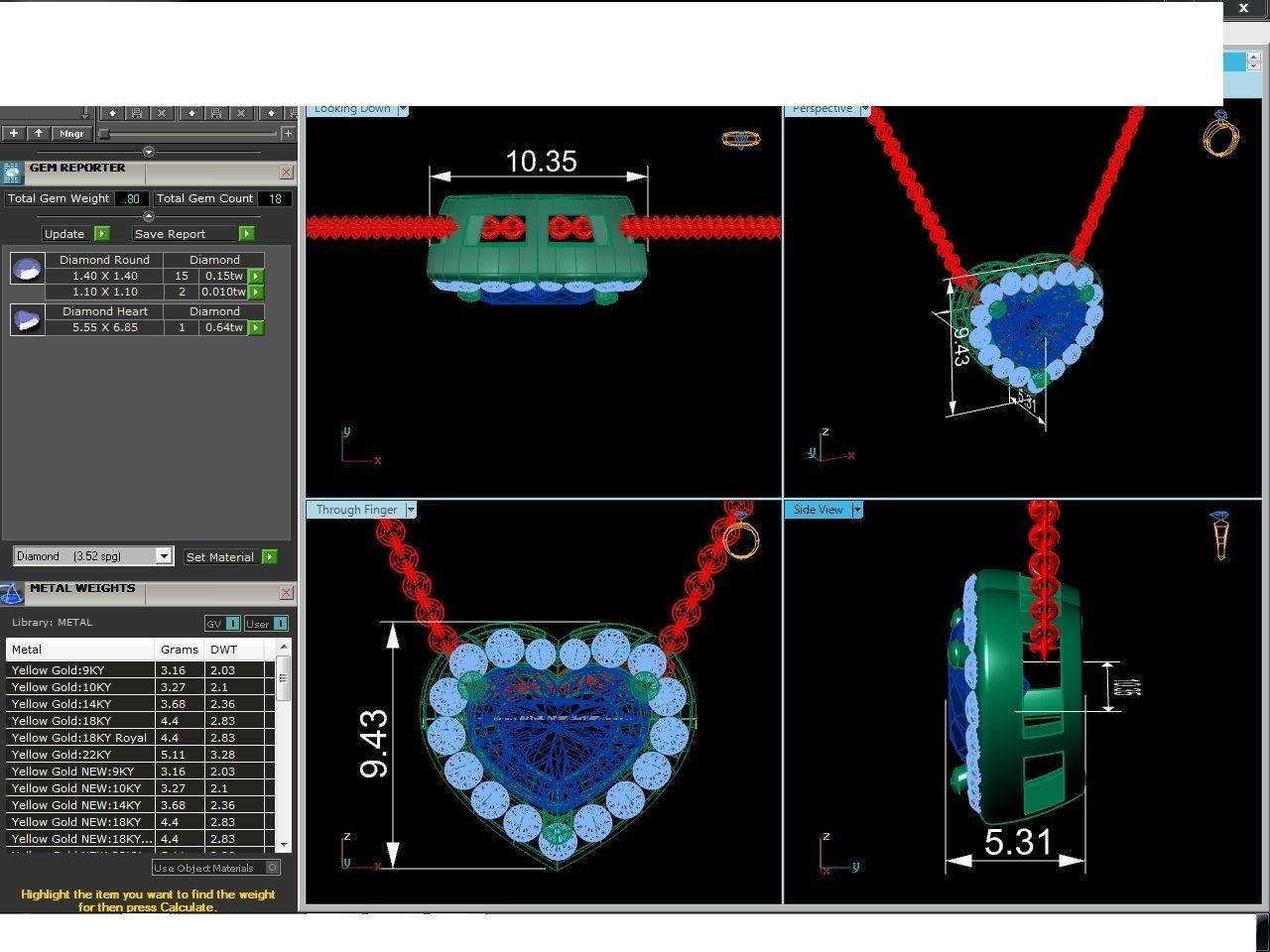Viewport: 1270px width, 952px height.
Task: Click the ring icon in Looking Down viewport
Action: [740, 140]
